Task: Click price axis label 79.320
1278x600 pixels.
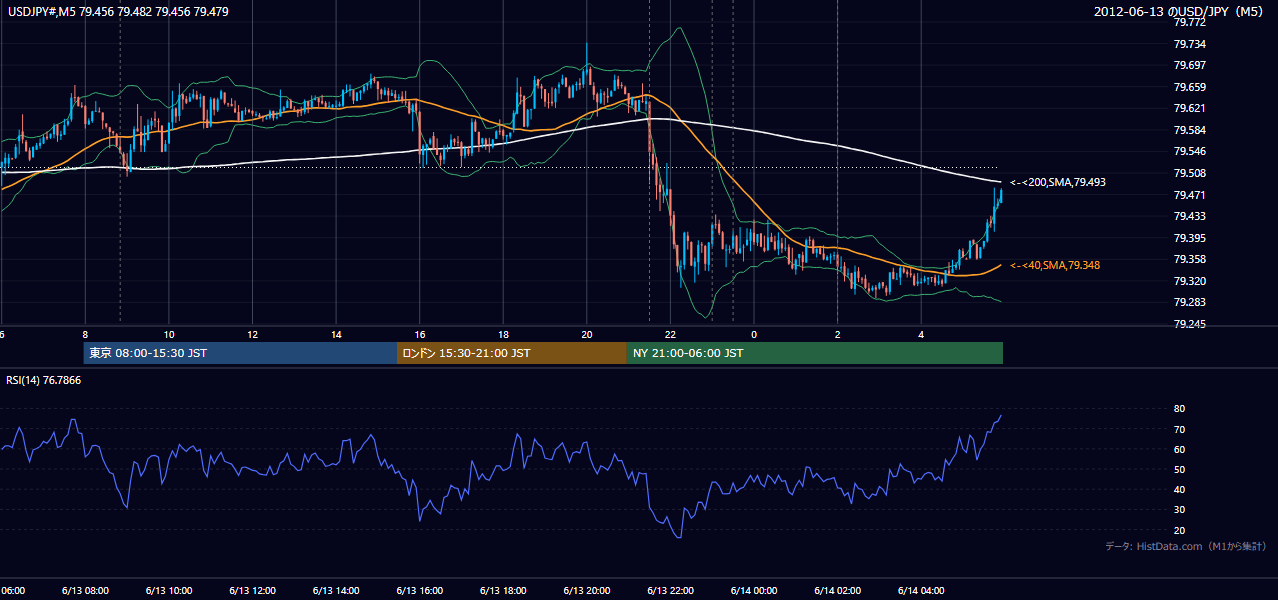Action: click(1189, 281)
